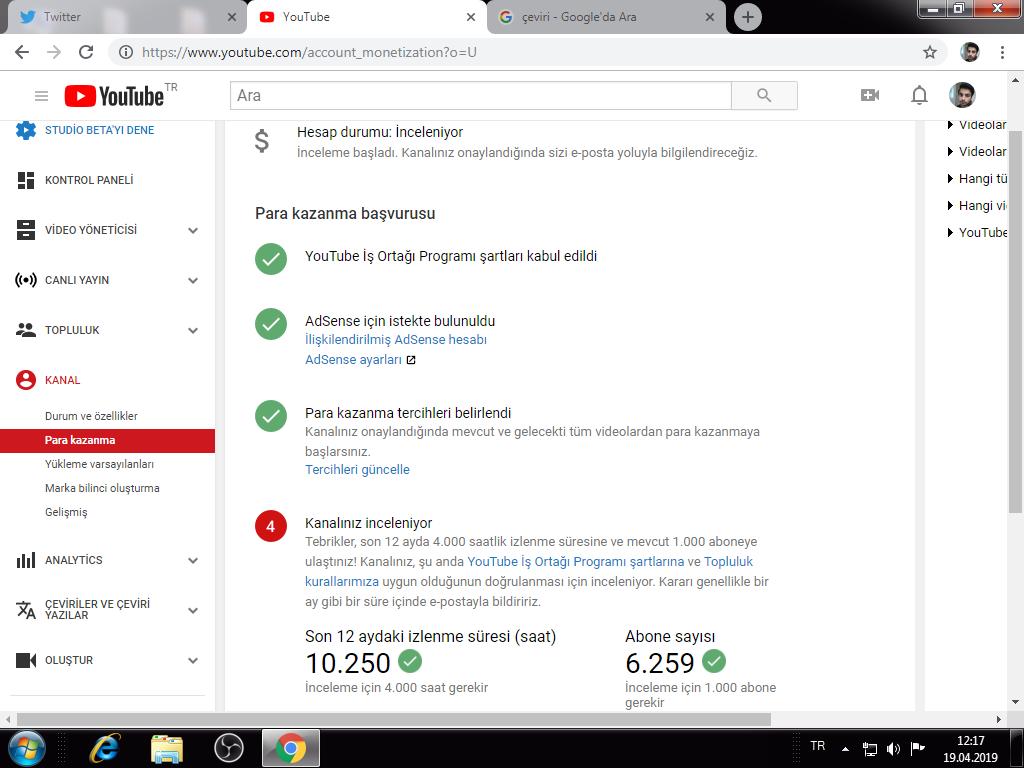Click the search magnifier button
This screenshot has width=1024, height=768.
[x=764, y=96]
